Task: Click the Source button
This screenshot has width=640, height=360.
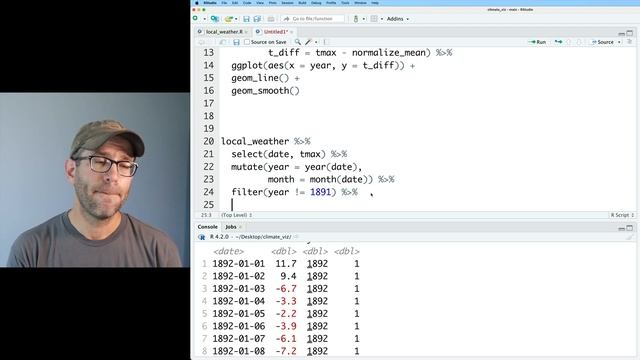Action: pos(602,42)
